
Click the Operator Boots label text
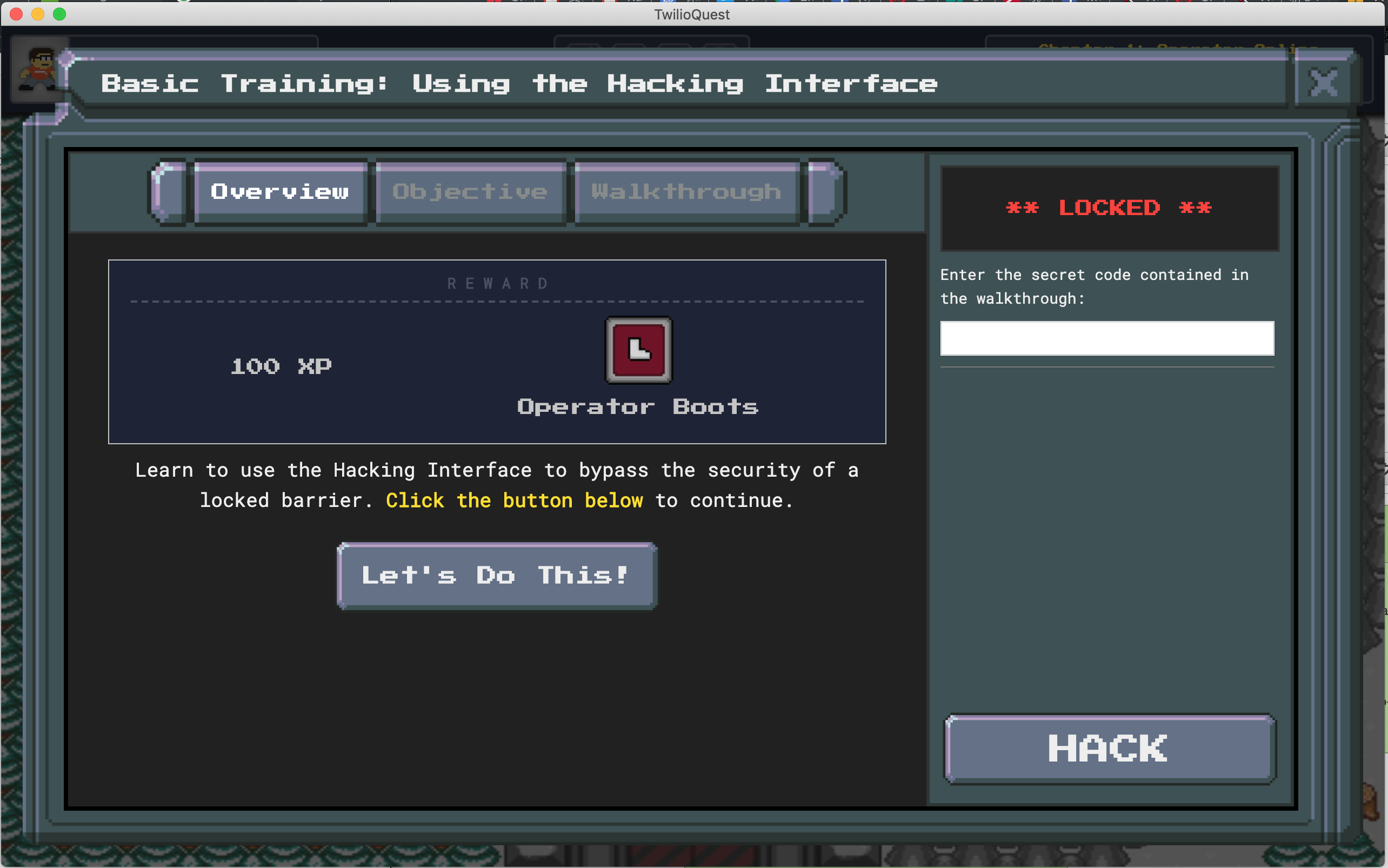tap(638, 407)
